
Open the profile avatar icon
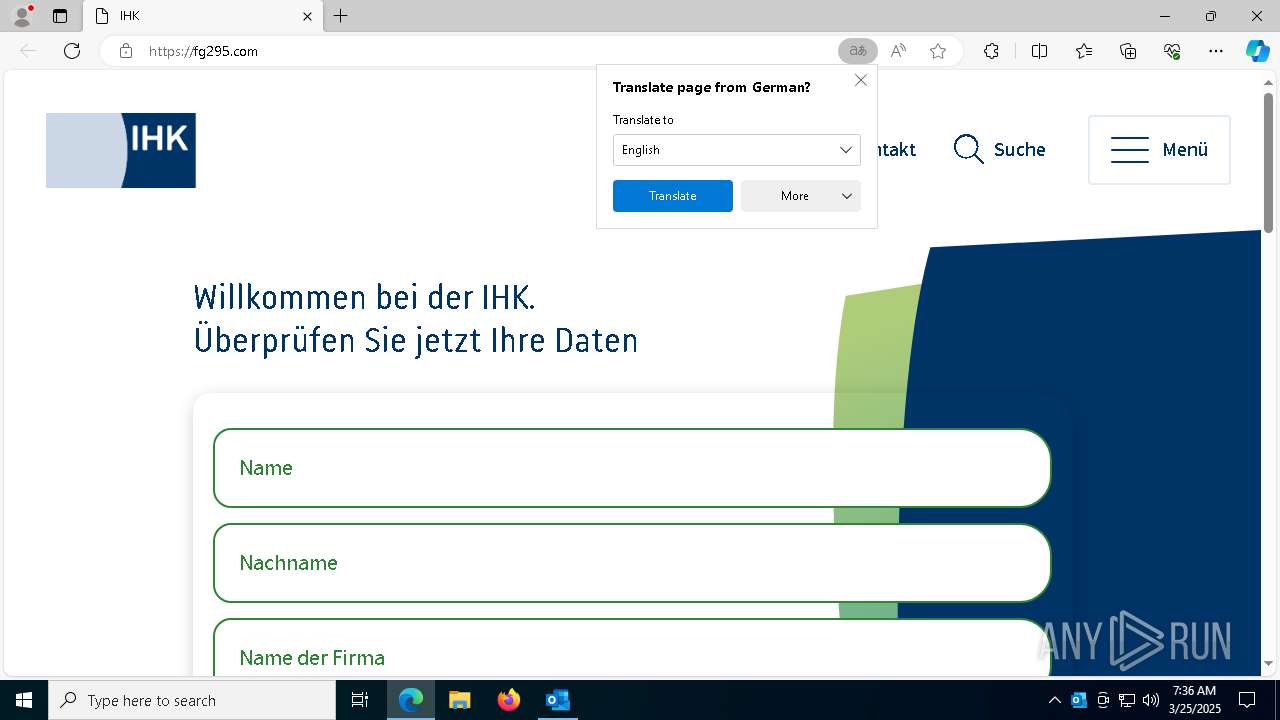click(x=22, y=16)
